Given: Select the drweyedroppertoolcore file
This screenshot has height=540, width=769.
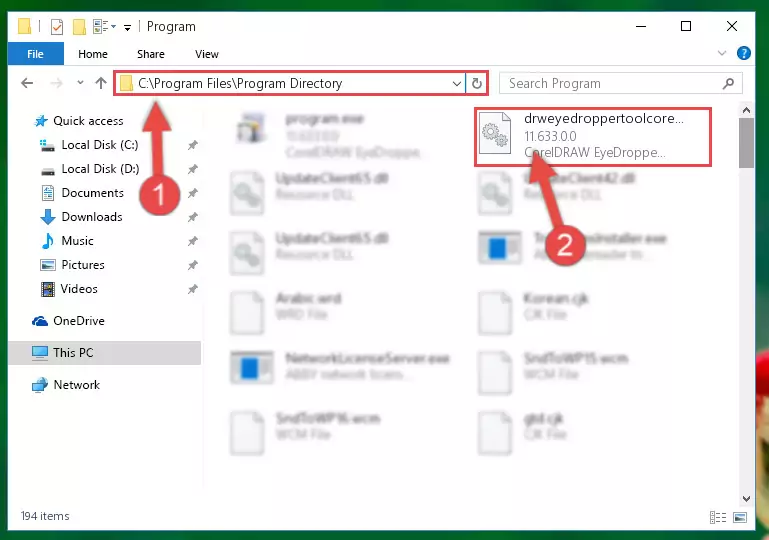Looking at the screenshot, I should [593, 136].
